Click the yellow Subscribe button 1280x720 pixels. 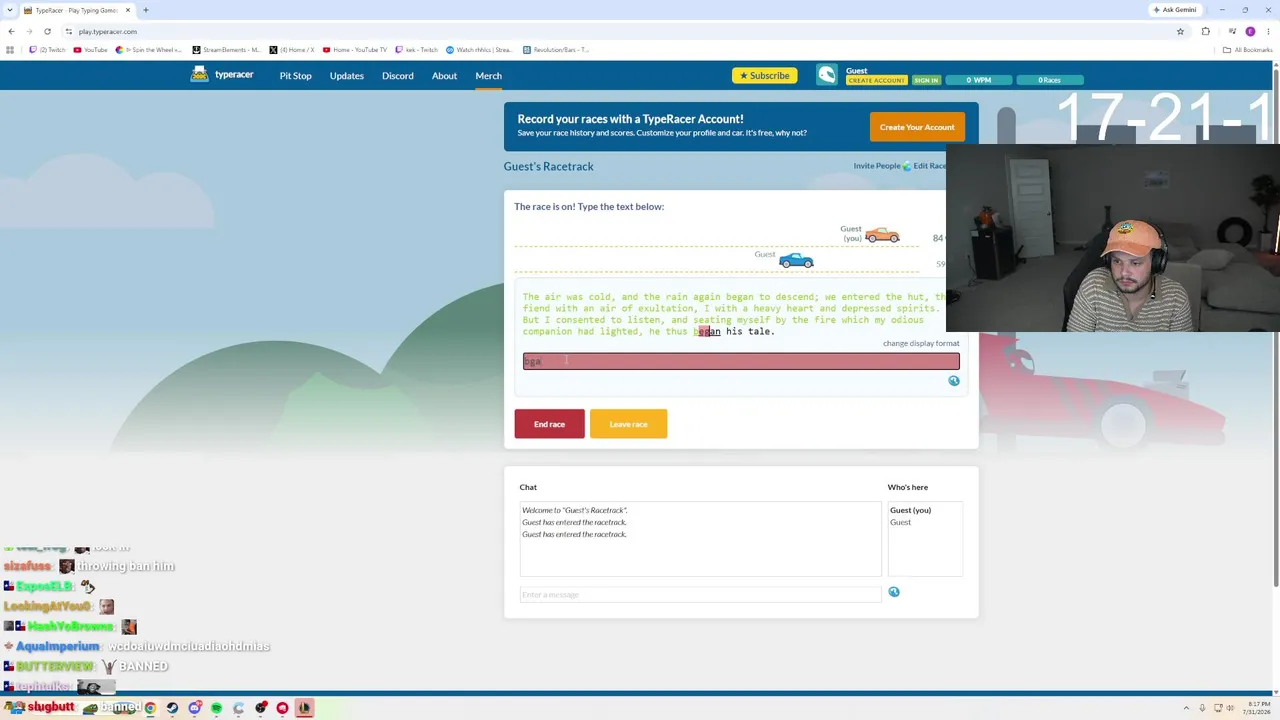pos(765,75)
